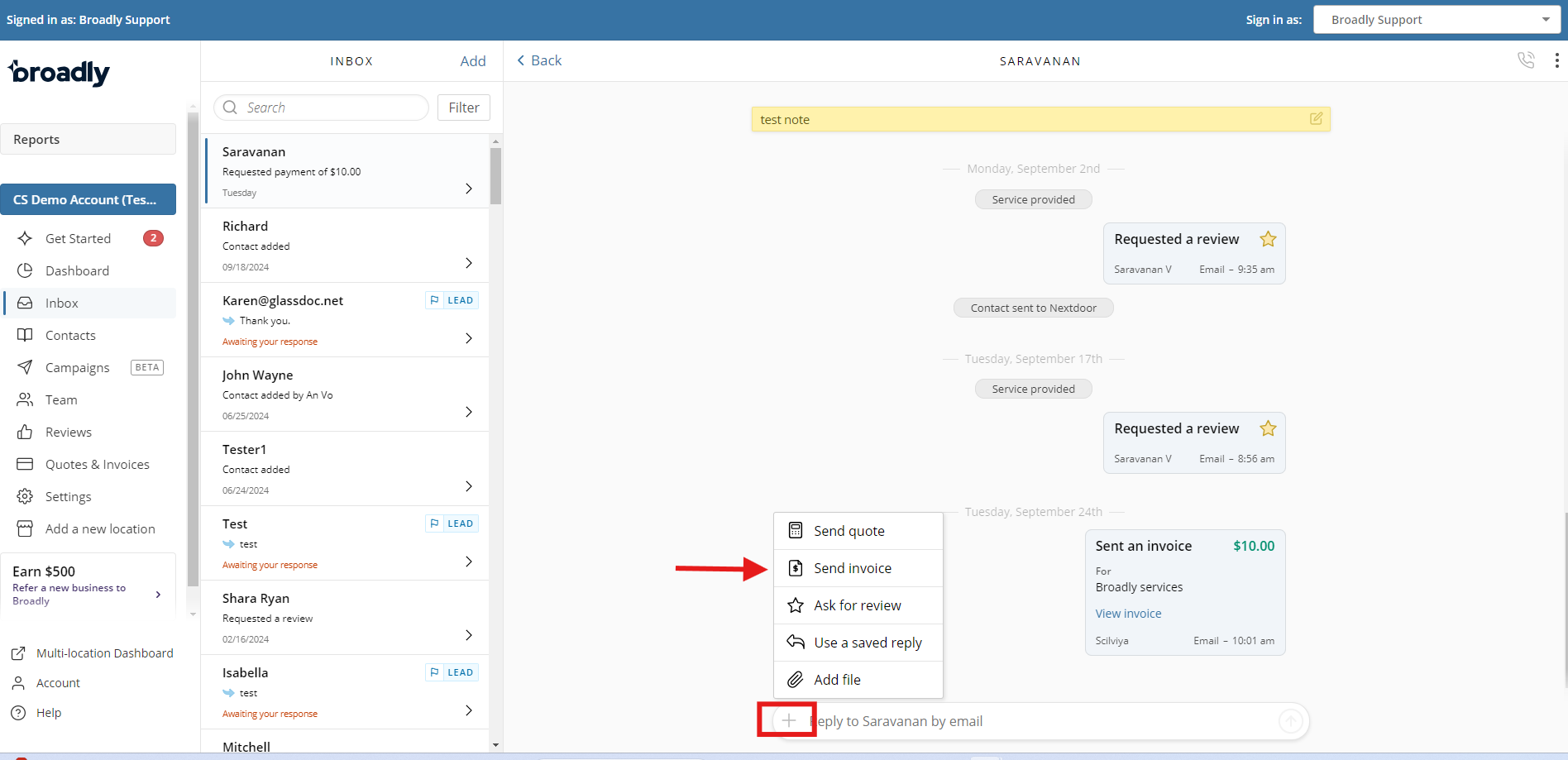Viewport: 1568px width, 760px height.
Task: Click the Send quote calculator icon
Action: pos(796,530)
